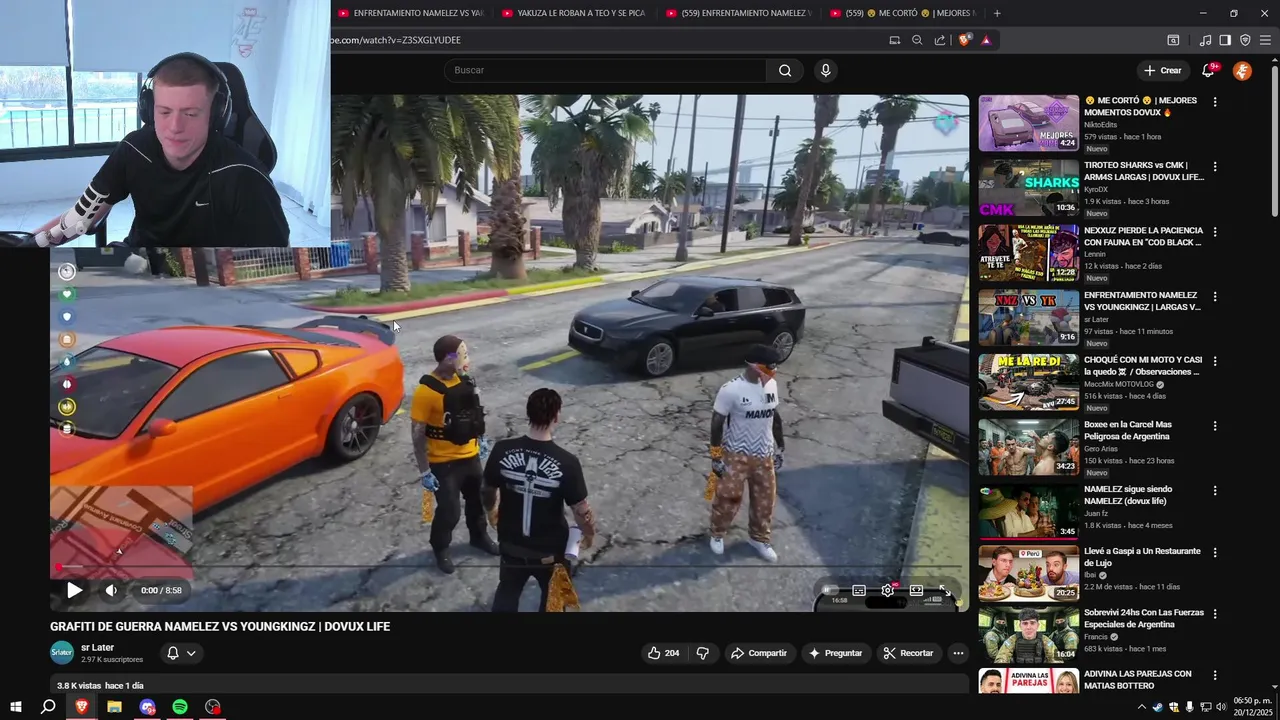Open Spotify from the taskbar
Screen dimensions: 1280x720
[x=180, y=707]
